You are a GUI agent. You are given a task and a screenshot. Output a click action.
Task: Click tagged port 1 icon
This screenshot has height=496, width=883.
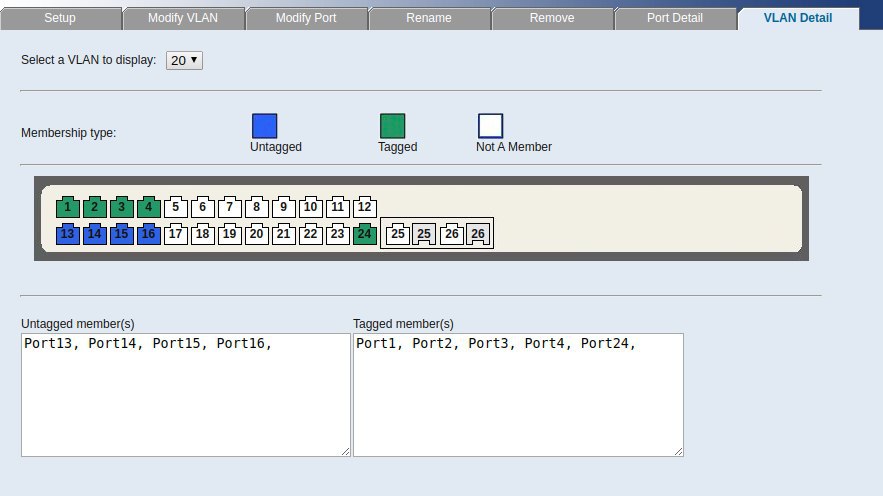tap(68, 207)
